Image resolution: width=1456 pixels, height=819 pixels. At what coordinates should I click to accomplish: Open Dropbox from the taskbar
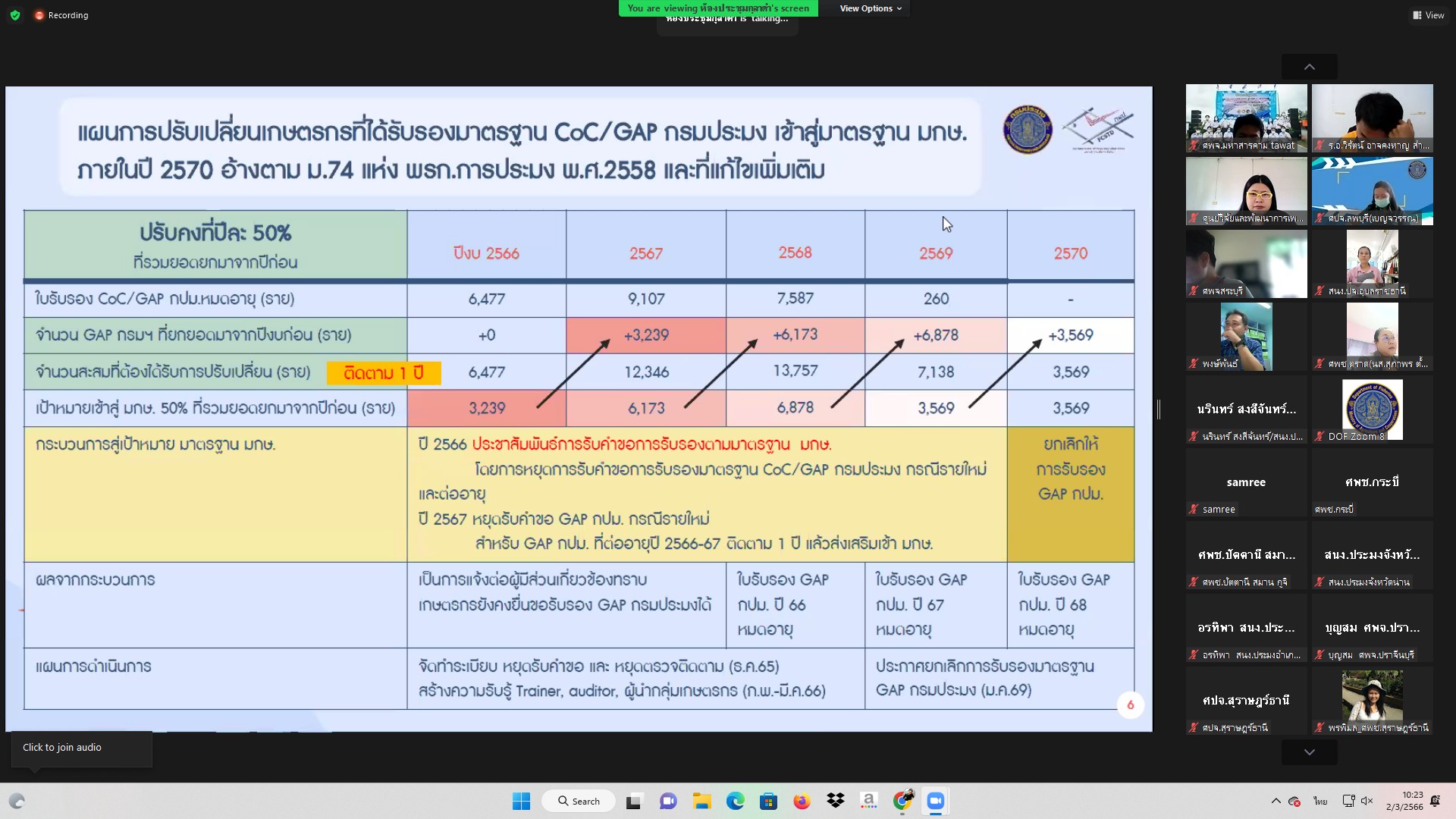pyautogui.click(x=836, y=801)
